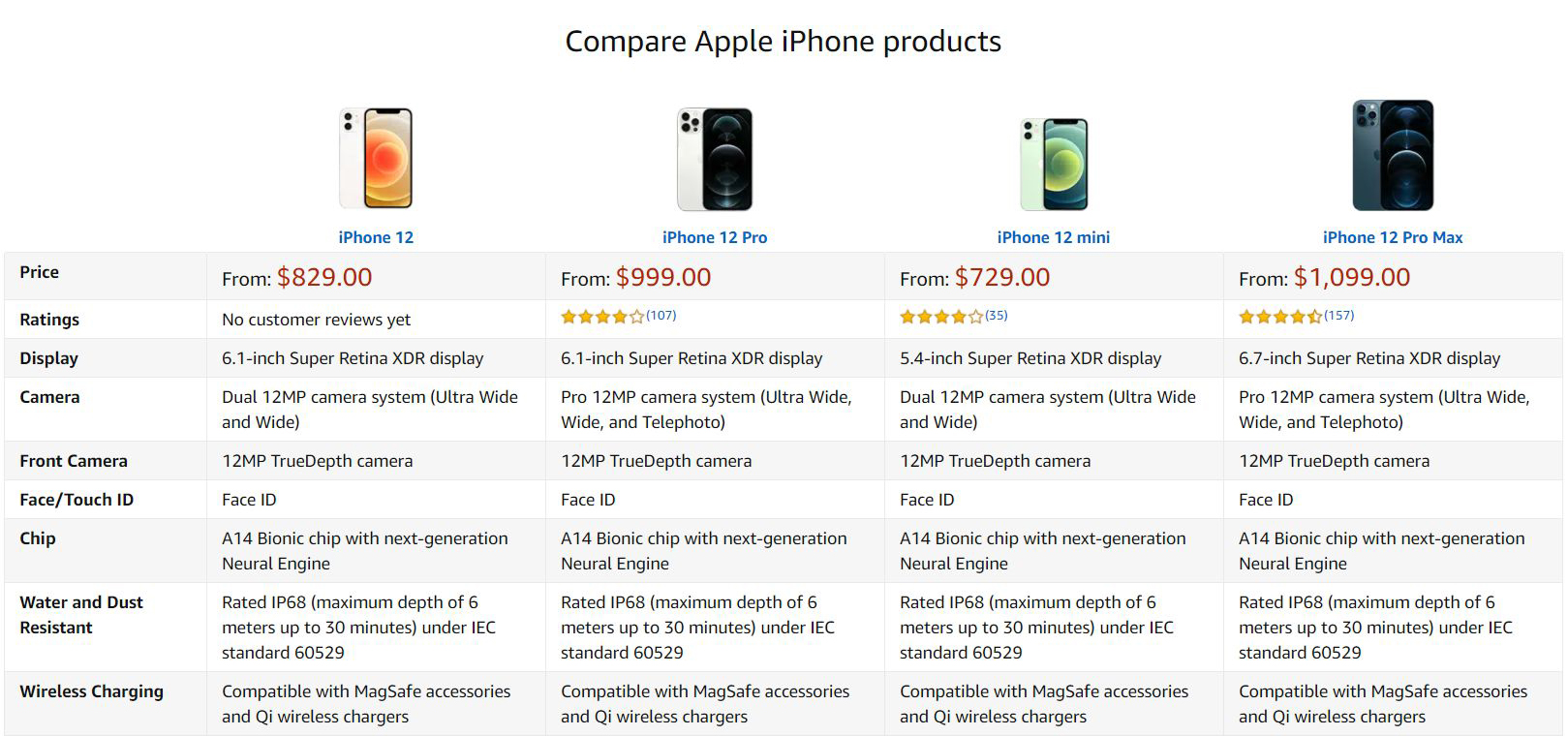Screen dimensions: 1568x736
Task: Open the iPhone 12 title link
Action: click(376, 237)
